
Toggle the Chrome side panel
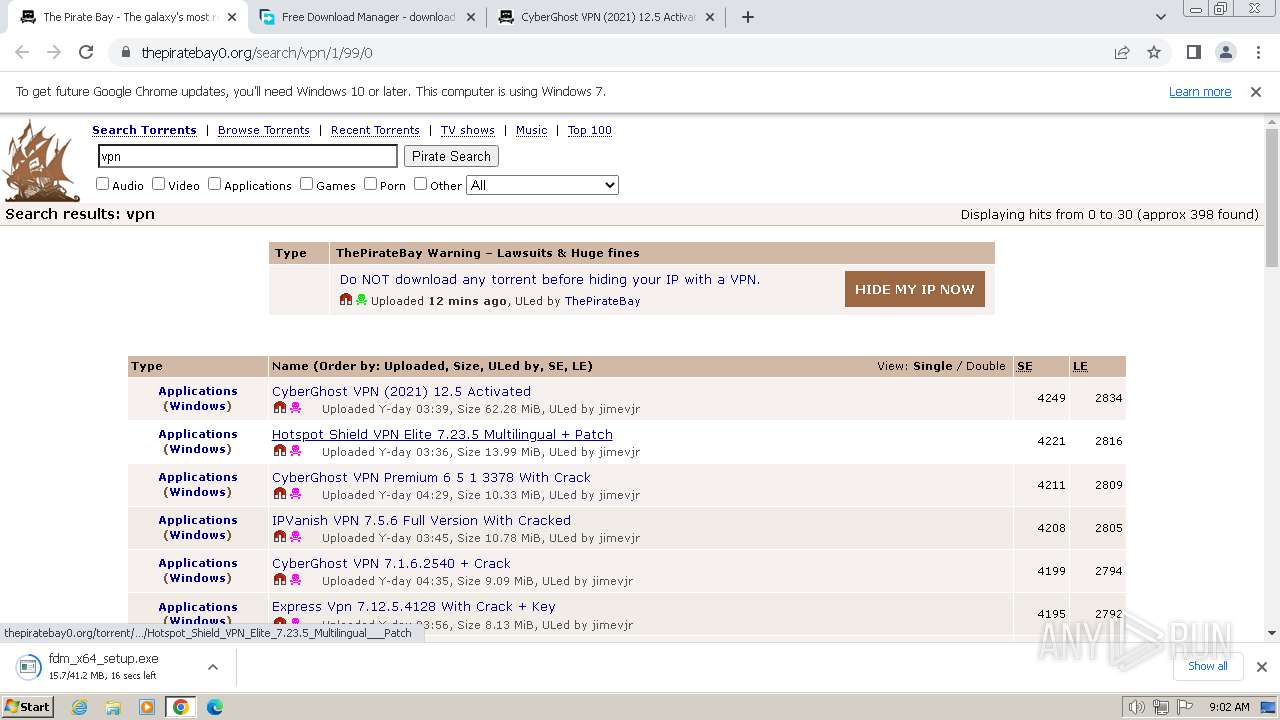1193,53
